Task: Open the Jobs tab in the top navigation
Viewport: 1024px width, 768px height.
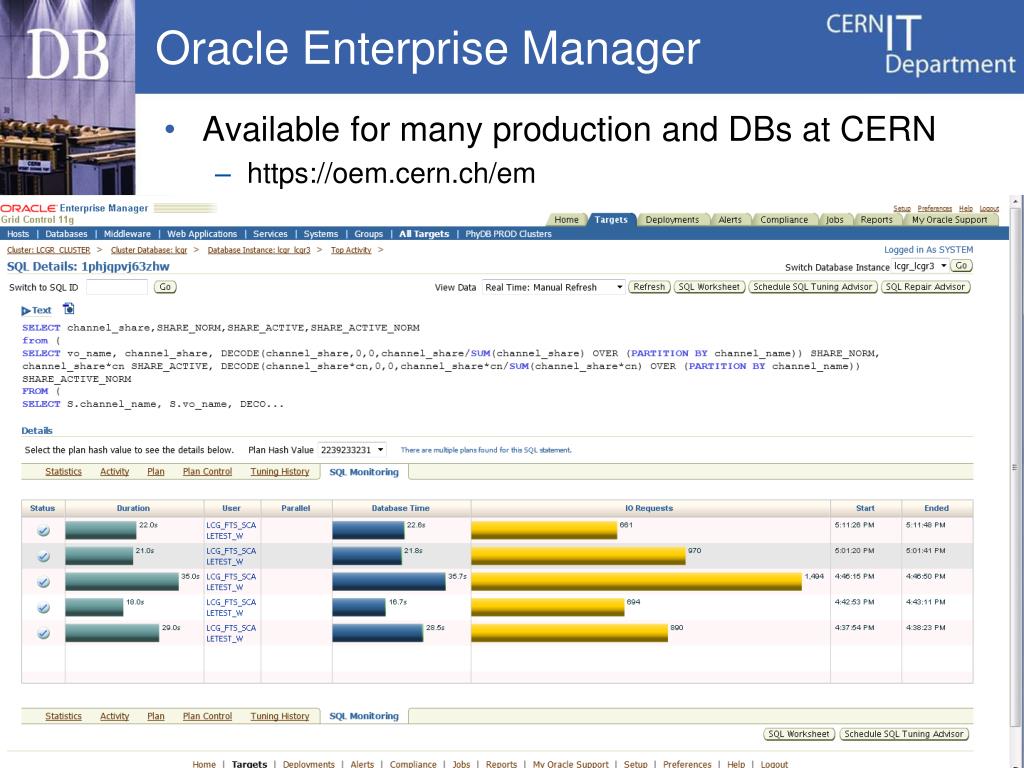Action: [x=835, y=220]
